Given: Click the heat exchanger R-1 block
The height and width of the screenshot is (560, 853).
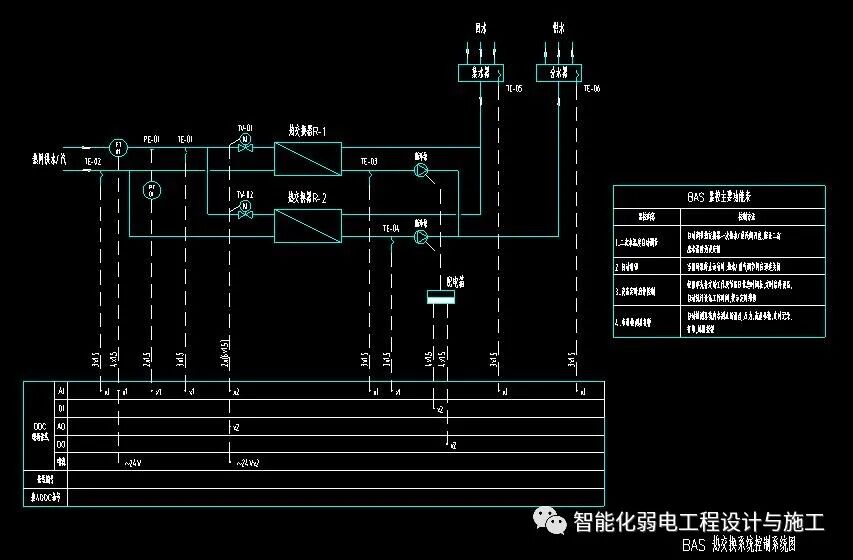Looking at the screenshot, I should pyautogui.click(x=308, y=158).
